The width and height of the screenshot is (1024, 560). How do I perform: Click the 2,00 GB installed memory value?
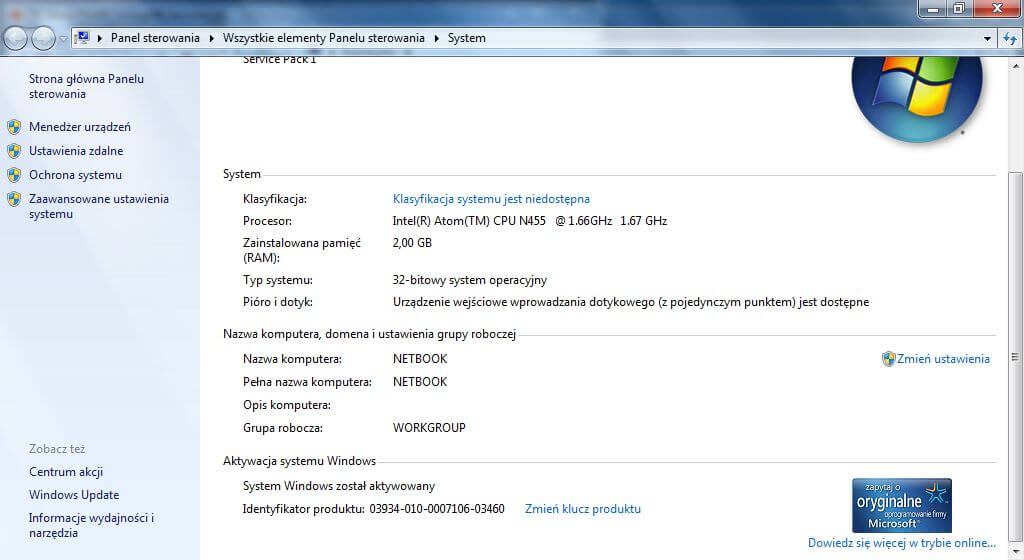click(x=412, y=243)
